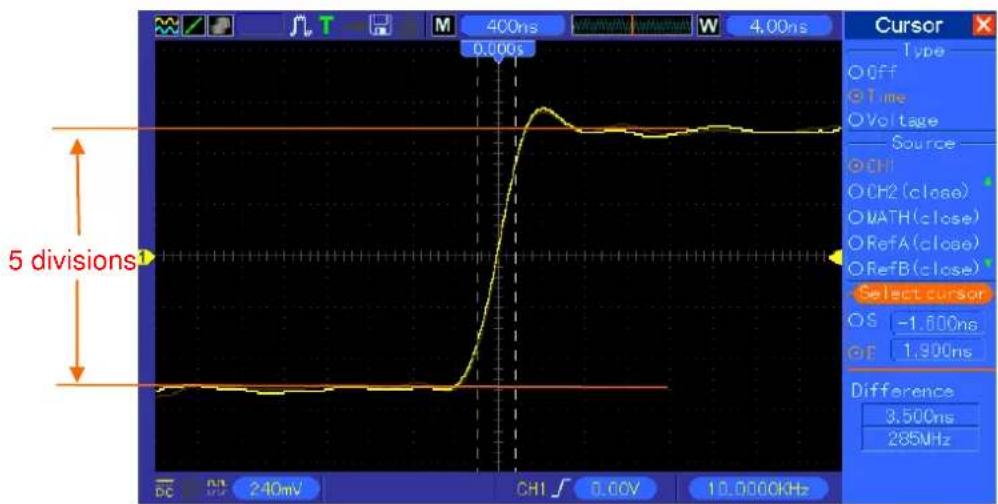Select the E cursor radio button
The width and height of the screenshot is (998, 504).
(855, 351)
